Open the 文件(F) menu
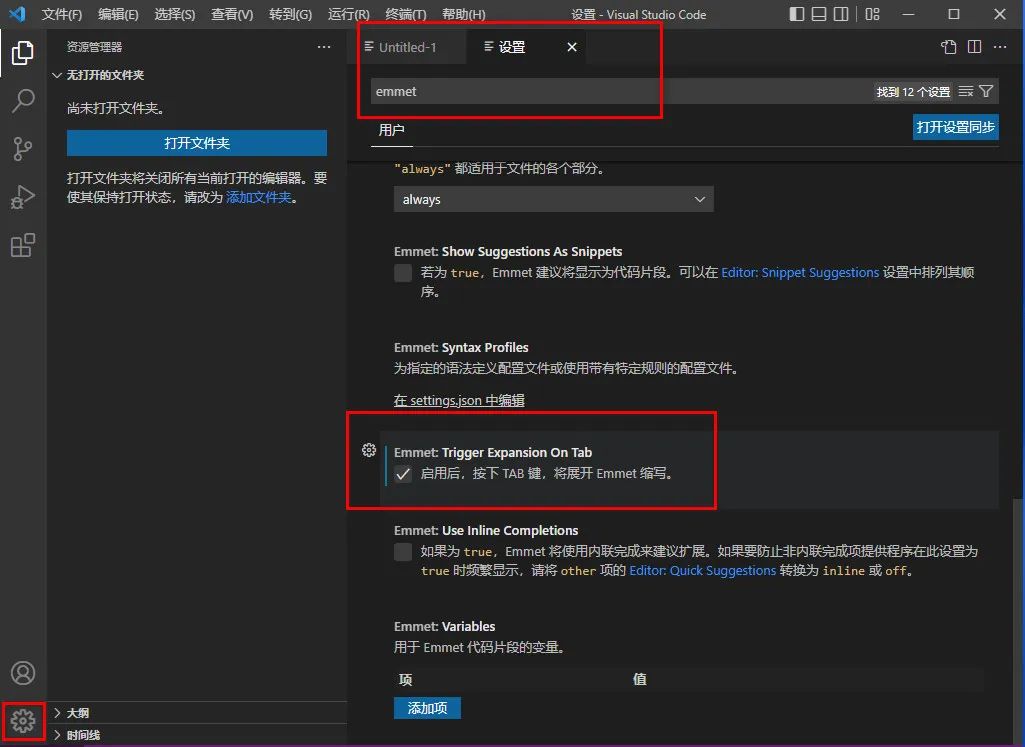1025x747 pixels. click(x=61, y=14)
